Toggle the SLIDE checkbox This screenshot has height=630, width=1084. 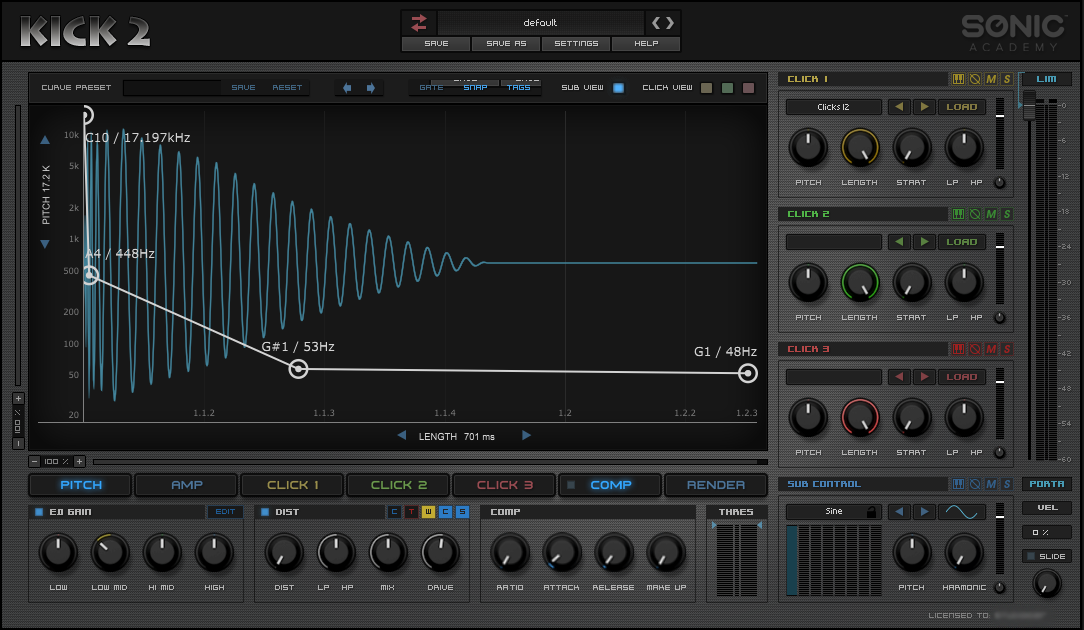click(1031, 556)
